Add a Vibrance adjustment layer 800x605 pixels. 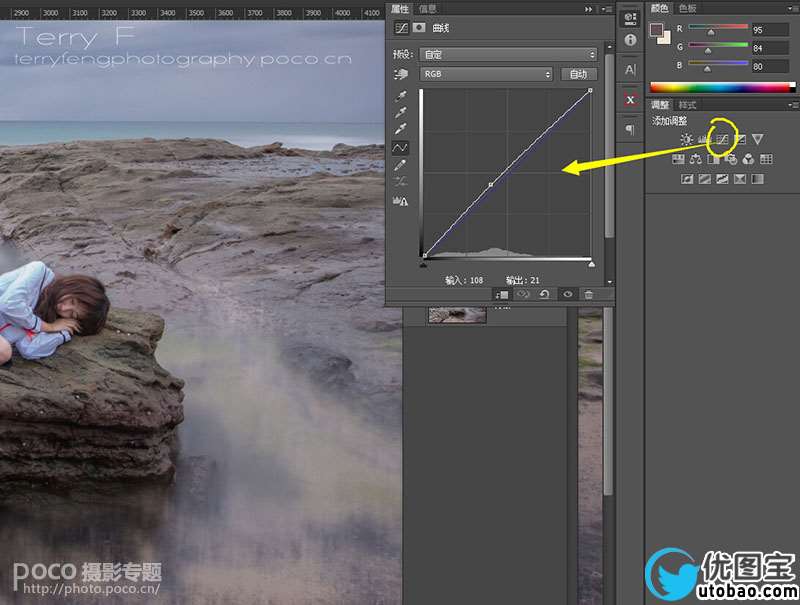758,139
